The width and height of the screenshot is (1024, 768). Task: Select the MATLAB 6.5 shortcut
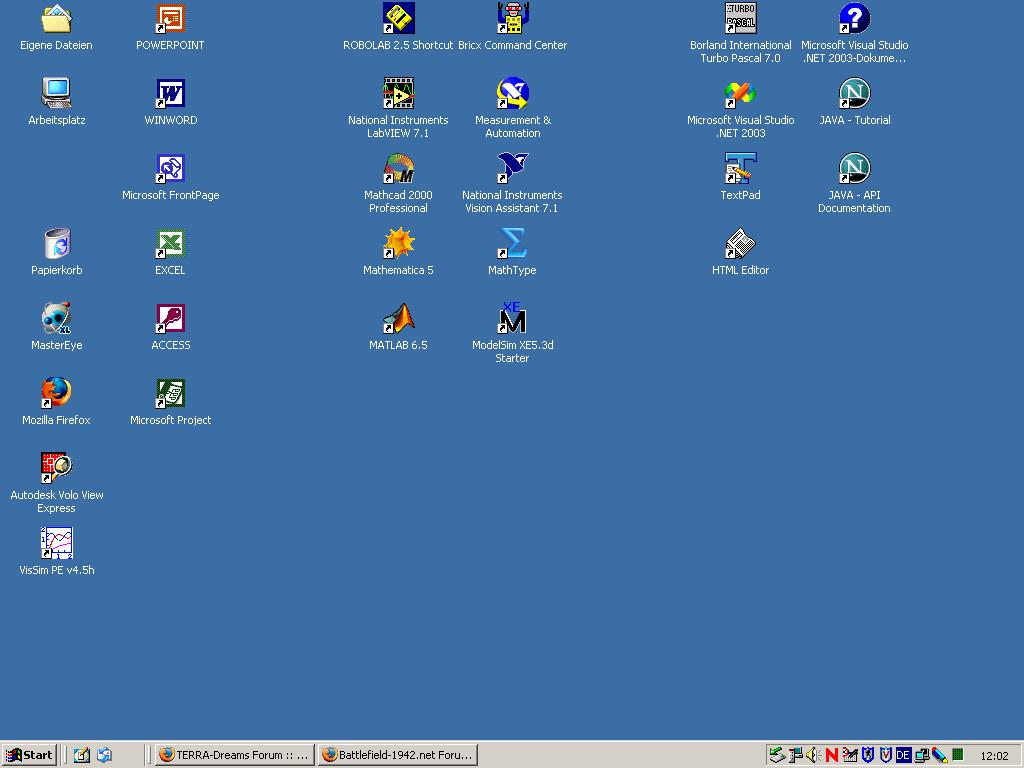(x=398, y=319)
